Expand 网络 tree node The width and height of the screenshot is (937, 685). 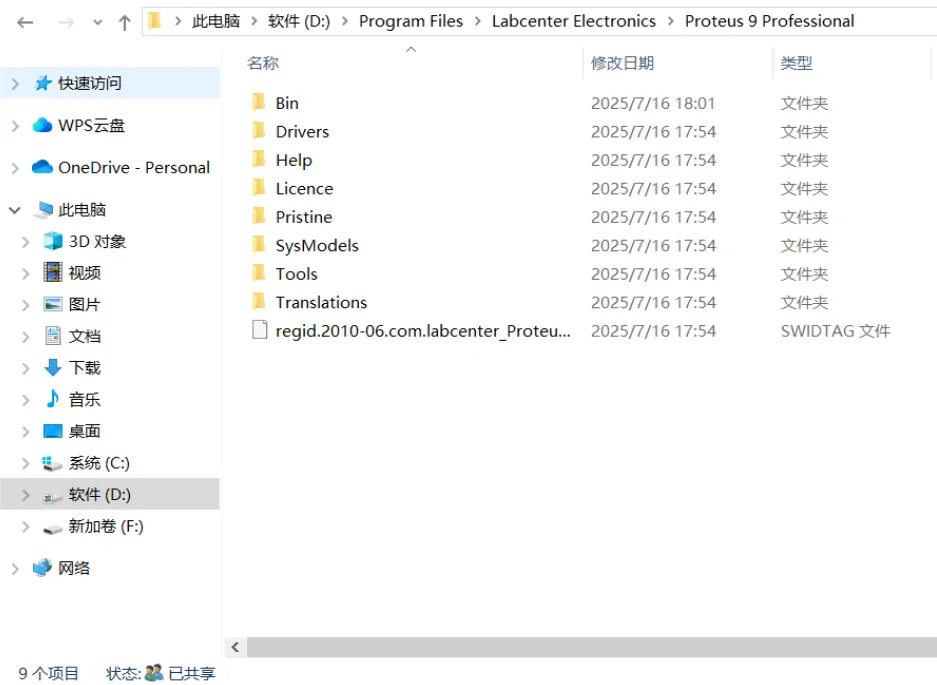point(16,568)
